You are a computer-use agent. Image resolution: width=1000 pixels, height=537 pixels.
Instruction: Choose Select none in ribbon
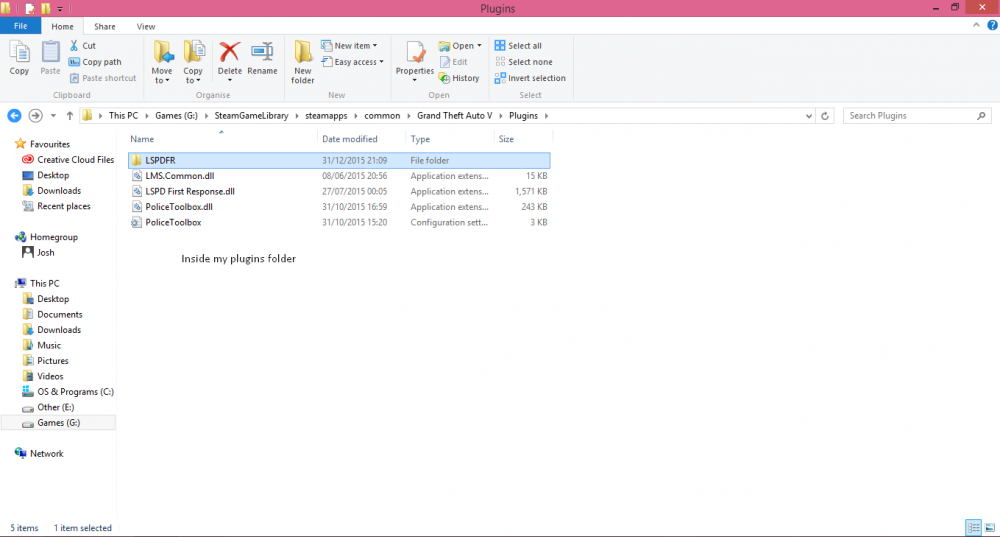pos(524,62)
